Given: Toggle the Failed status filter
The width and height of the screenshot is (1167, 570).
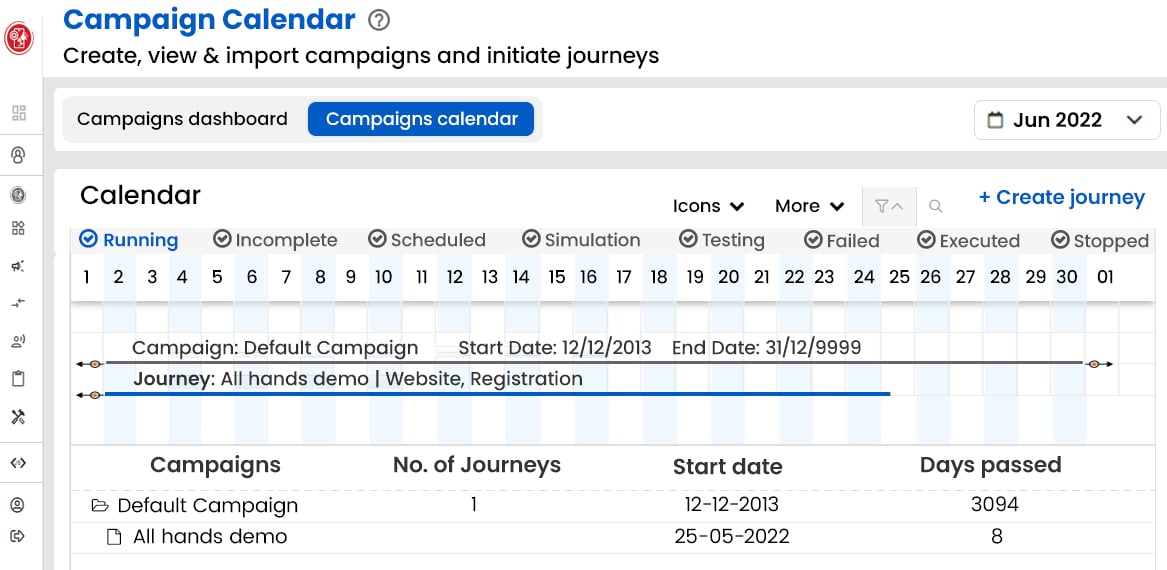Looking at the screenshot, I should pos(843,241).
